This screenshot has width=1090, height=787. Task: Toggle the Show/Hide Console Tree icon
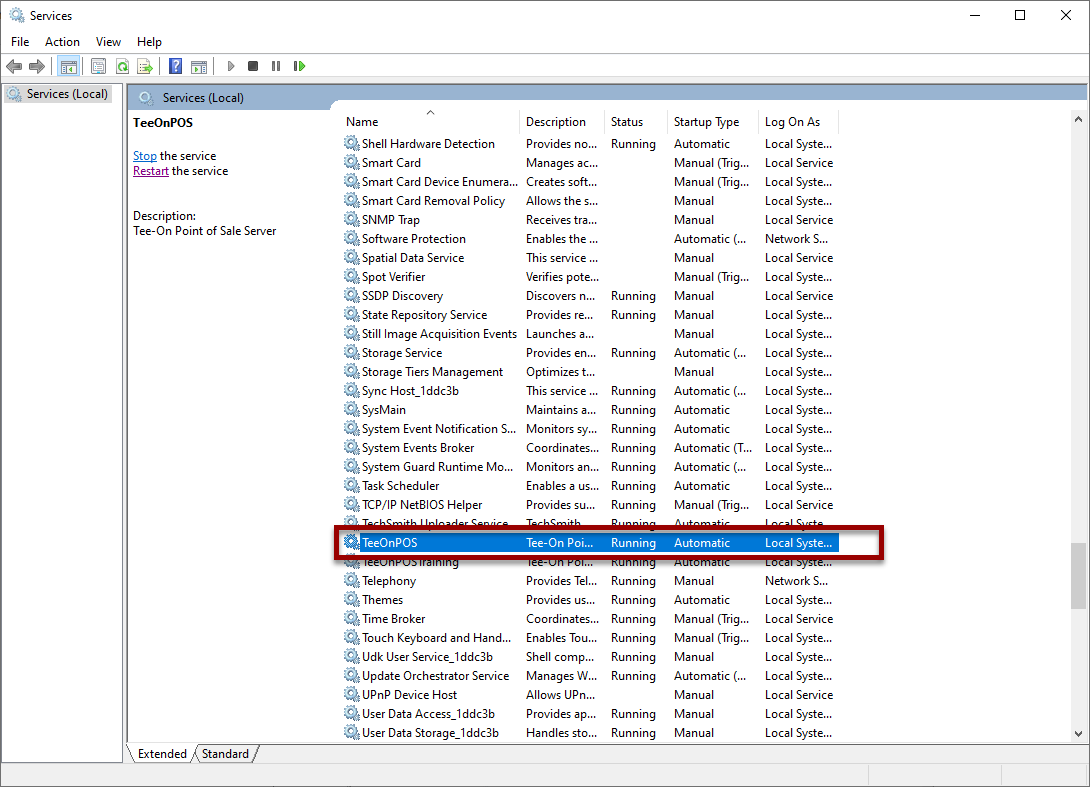(x=67, y=66)
